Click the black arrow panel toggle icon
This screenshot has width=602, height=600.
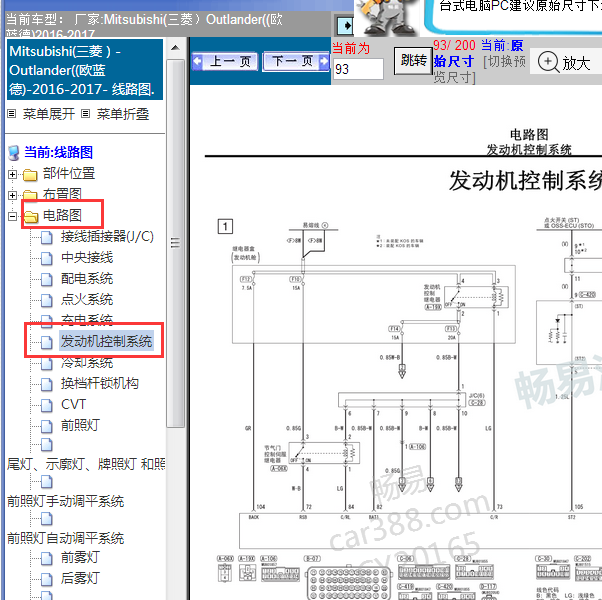point(345,26)
